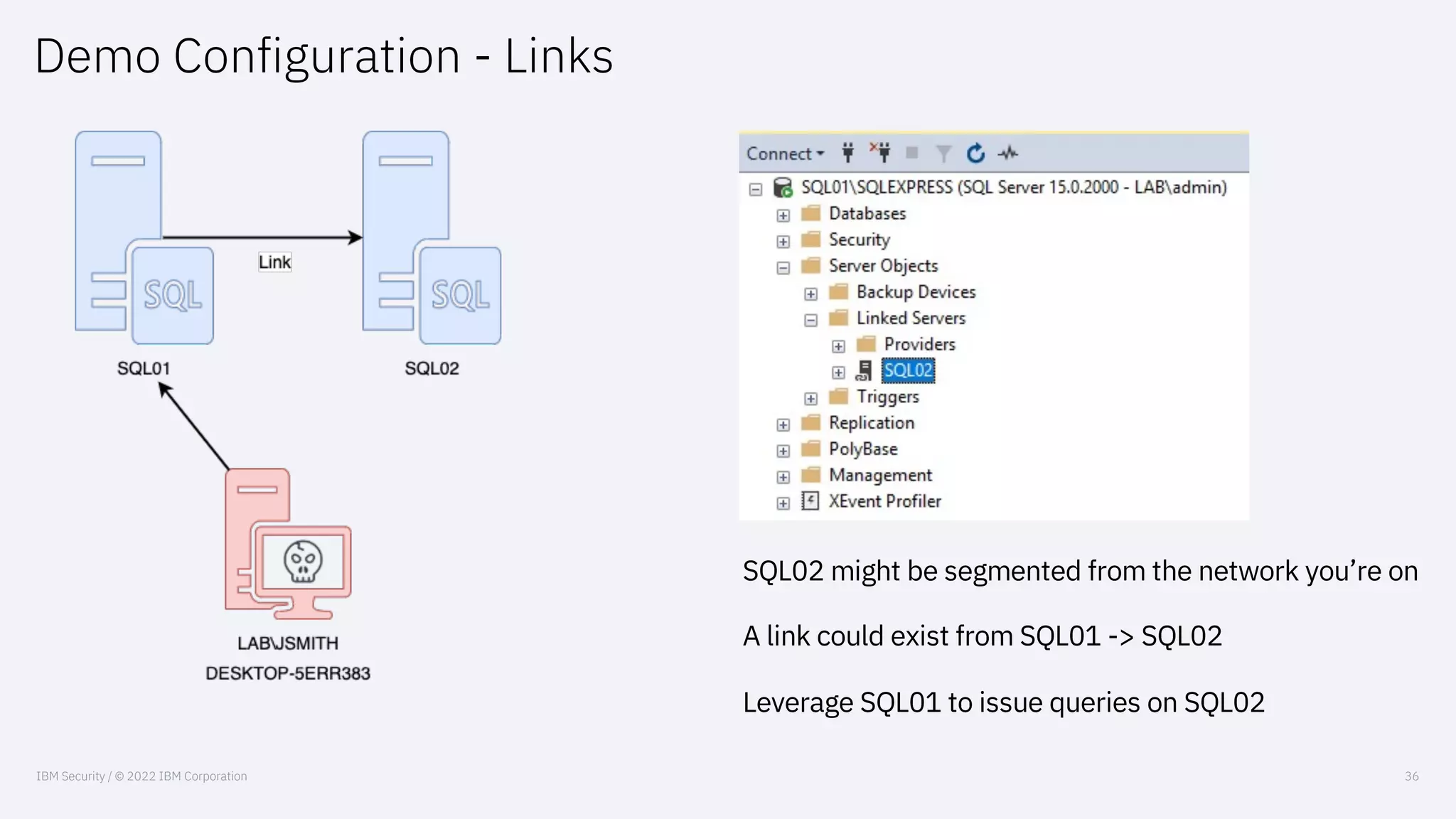Click the Replication folder icon
Image resolution: width=1456 pixels, height=819 pixels.
tap(810, 422)
